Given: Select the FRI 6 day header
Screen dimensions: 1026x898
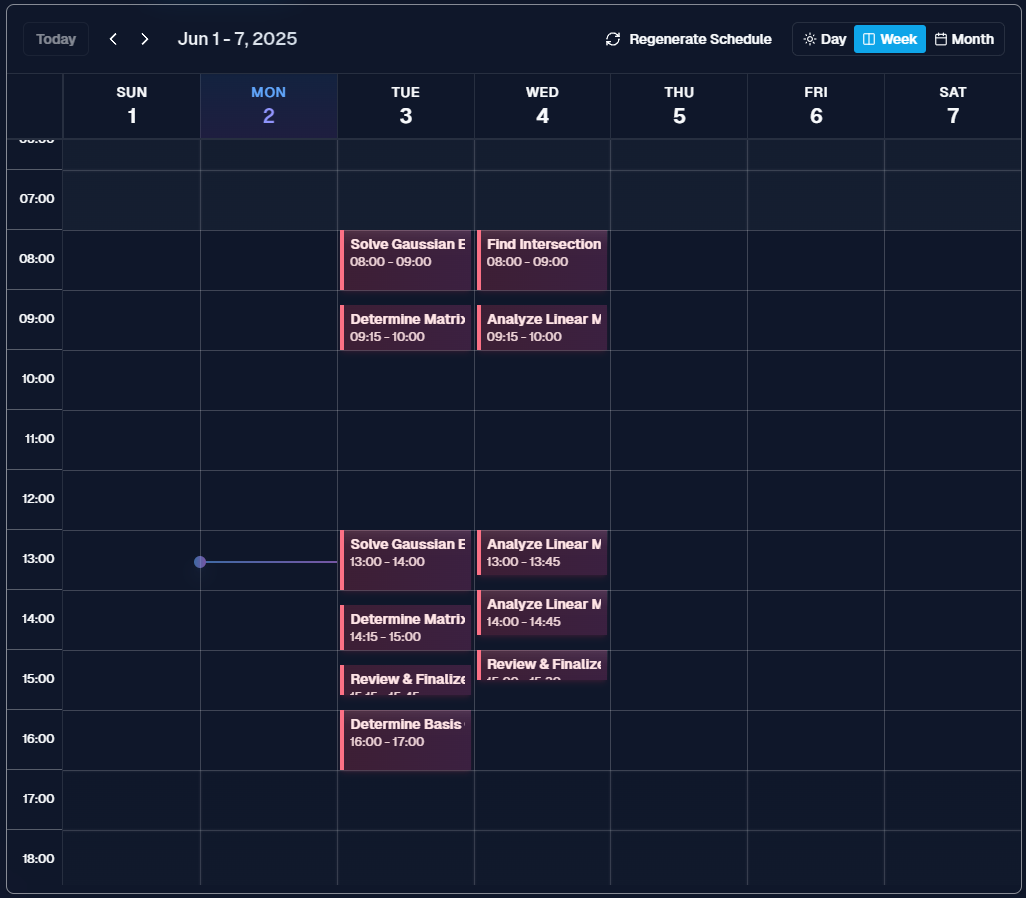Looking at the screenshot, I should (x=816, y=105).
